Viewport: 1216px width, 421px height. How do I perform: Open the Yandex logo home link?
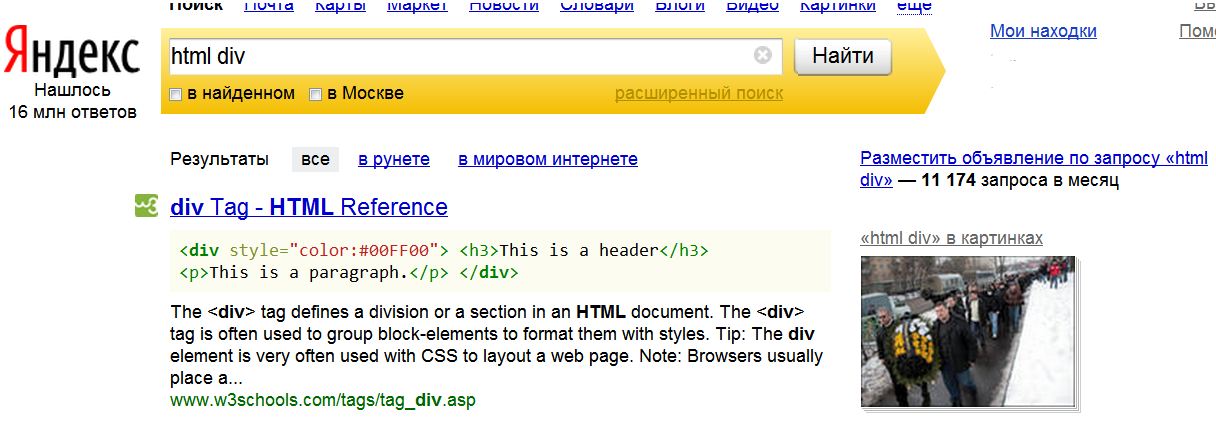click(x=71, y=54)
